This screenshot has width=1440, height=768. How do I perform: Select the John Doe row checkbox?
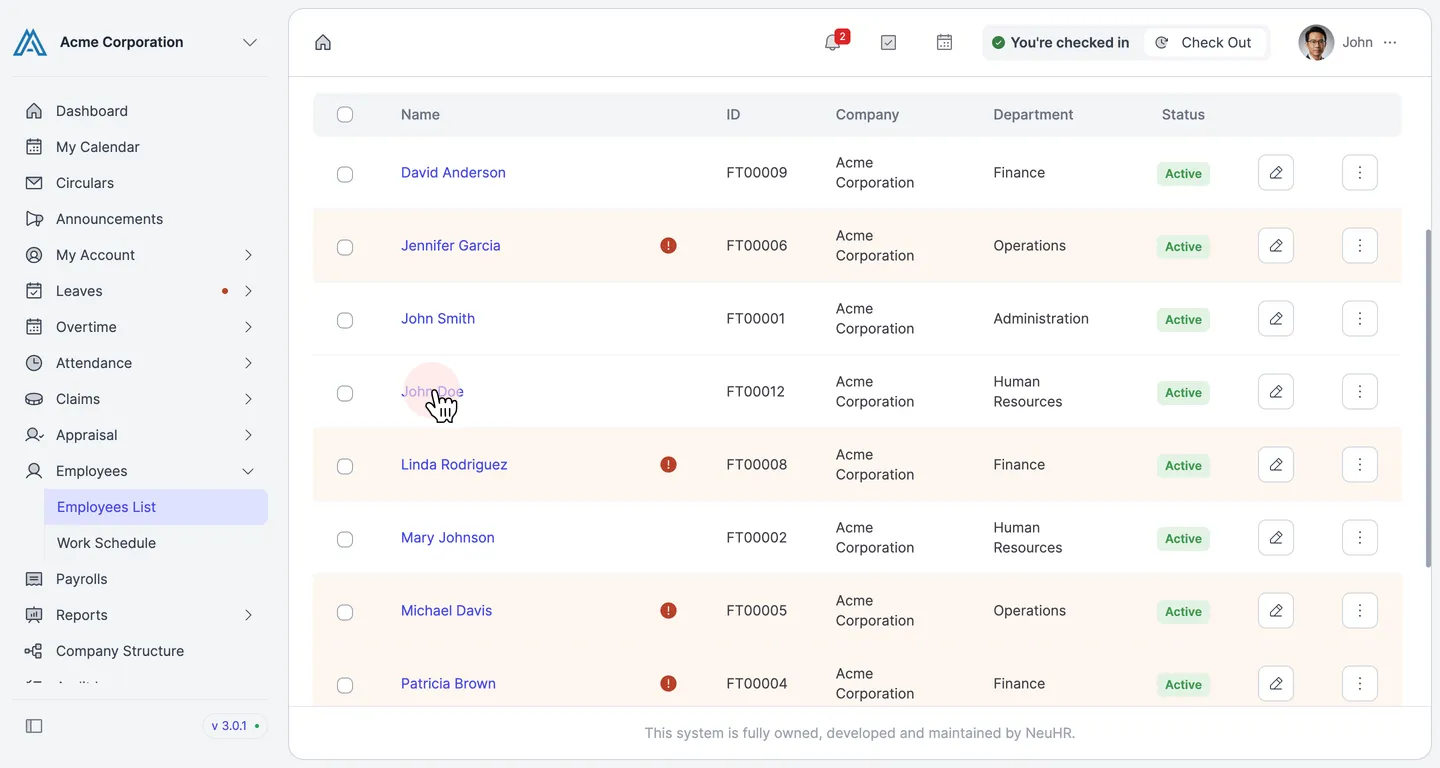tap(345, 393)
